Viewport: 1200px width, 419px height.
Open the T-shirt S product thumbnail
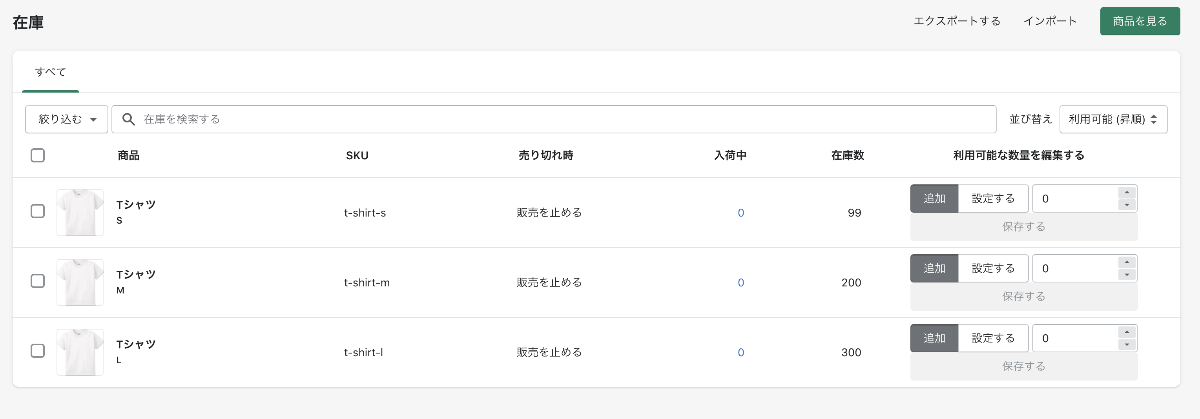coord(80,212)
